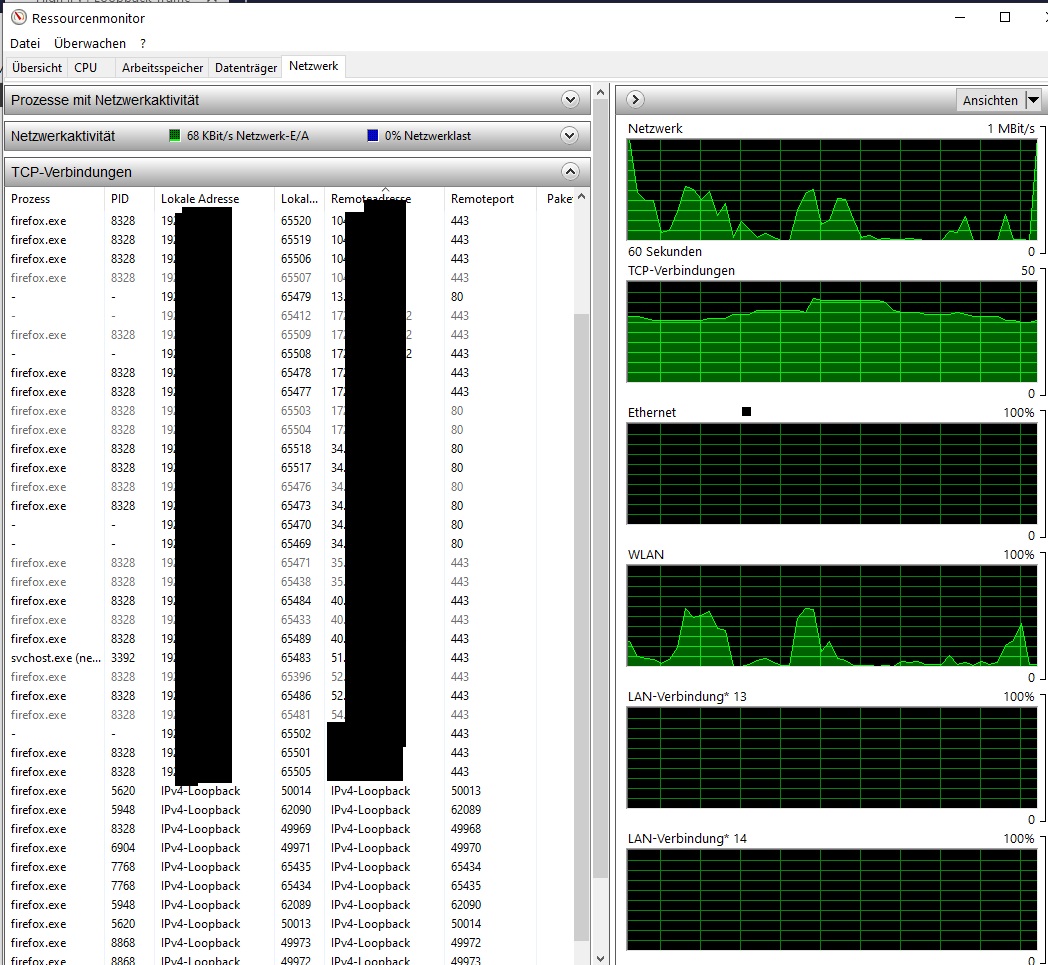The height and width of the screenshot is (965, 1048).
Task: Click the Netzwerk graph
Action: coord(831,190)
